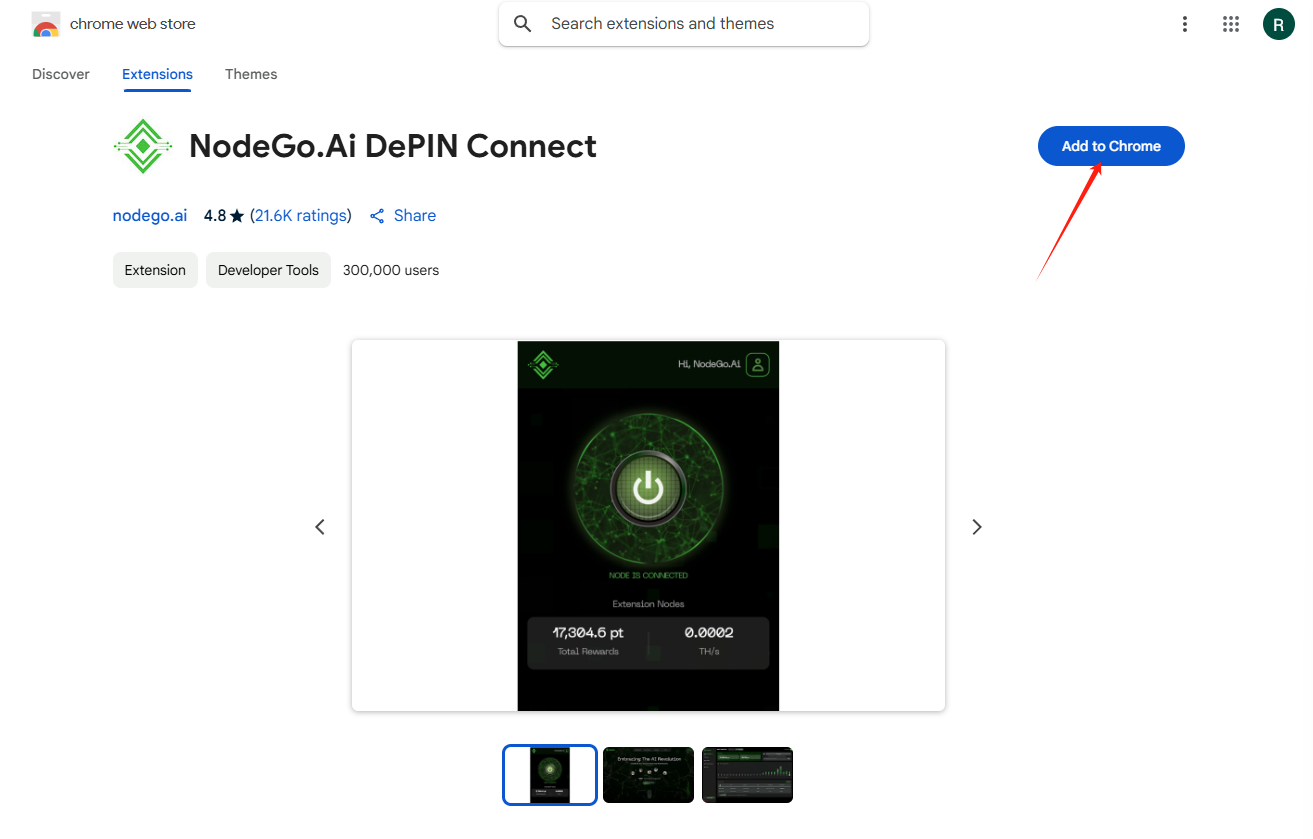Open the nodego.ai developer link
The width and height of the screenshot is (1313, 839).
tap(150, 216)
